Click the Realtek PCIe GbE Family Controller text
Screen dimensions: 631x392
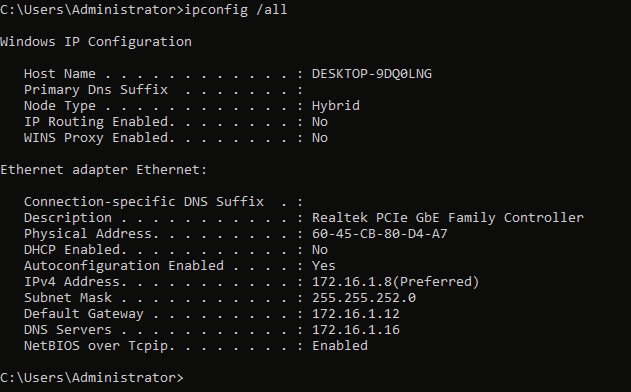(447, 218)
